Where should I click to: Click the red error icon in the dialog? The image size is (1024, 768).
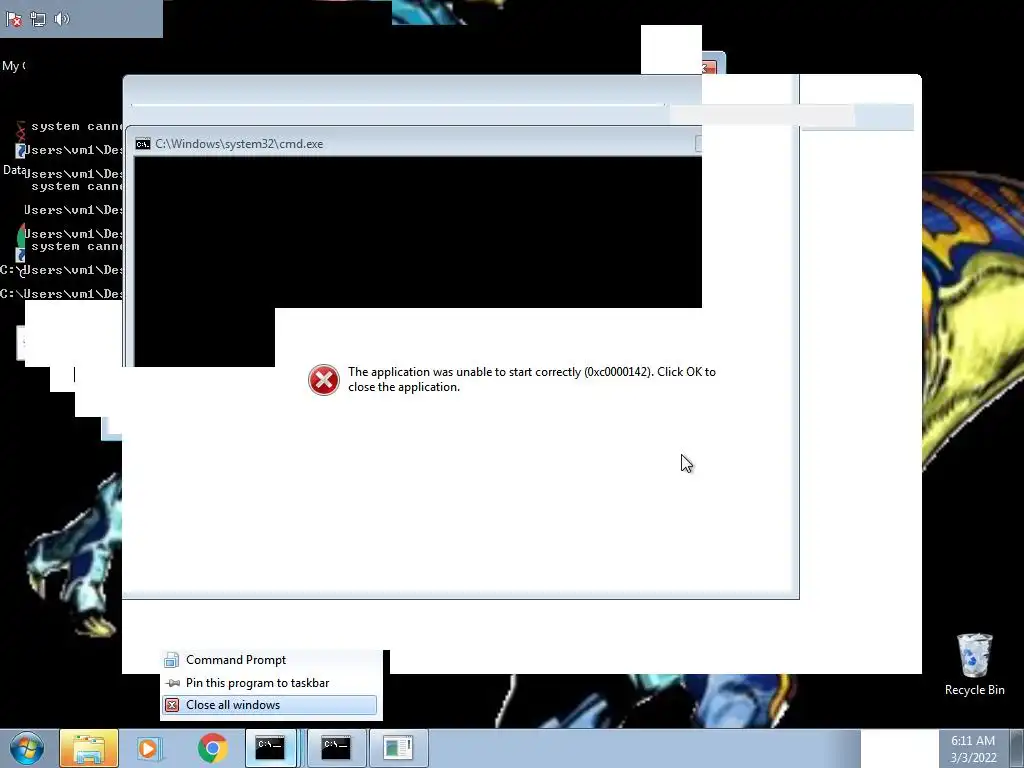coord(323,379)
